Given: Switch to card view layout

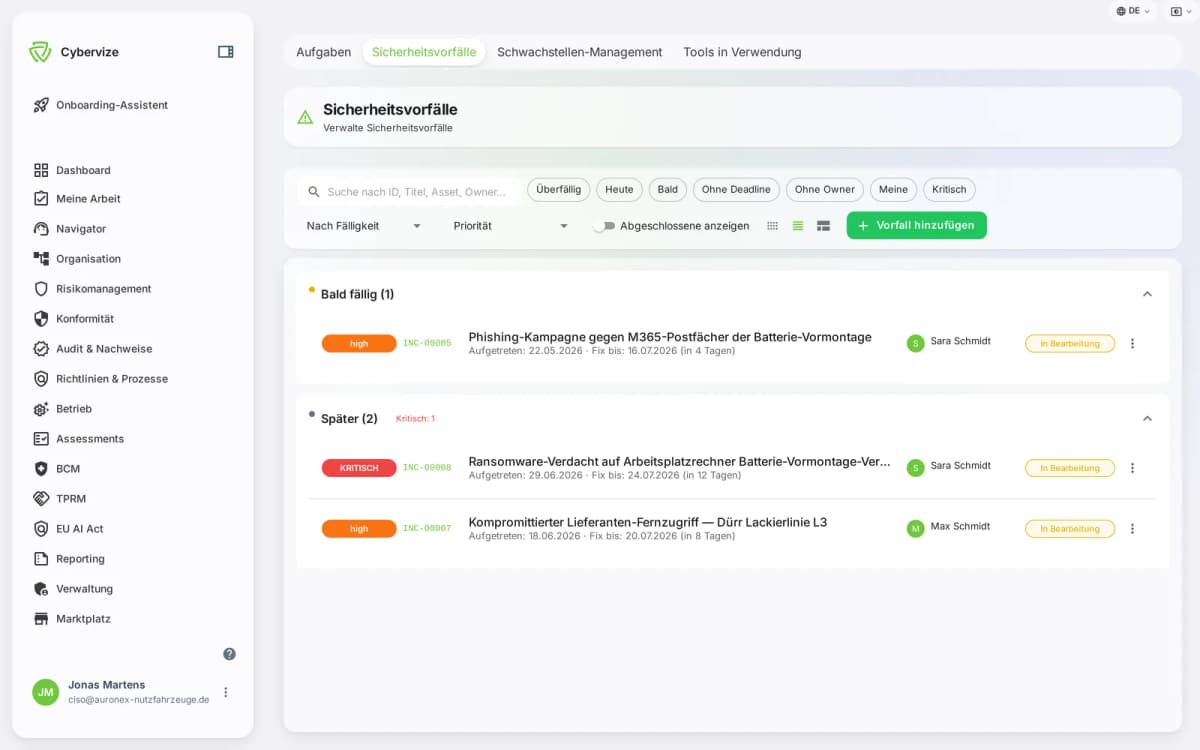Looking at the screenshot, I should click(823, 226).
